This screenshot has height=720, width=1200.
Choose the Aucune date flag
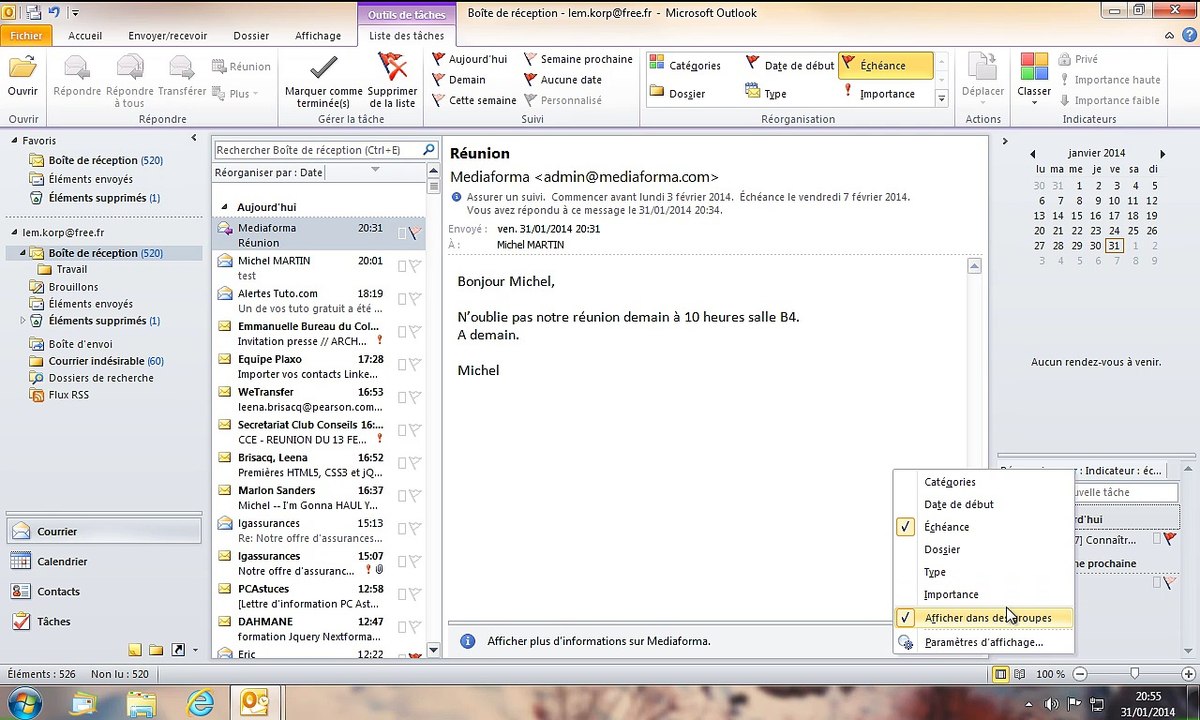coord(563,80)
